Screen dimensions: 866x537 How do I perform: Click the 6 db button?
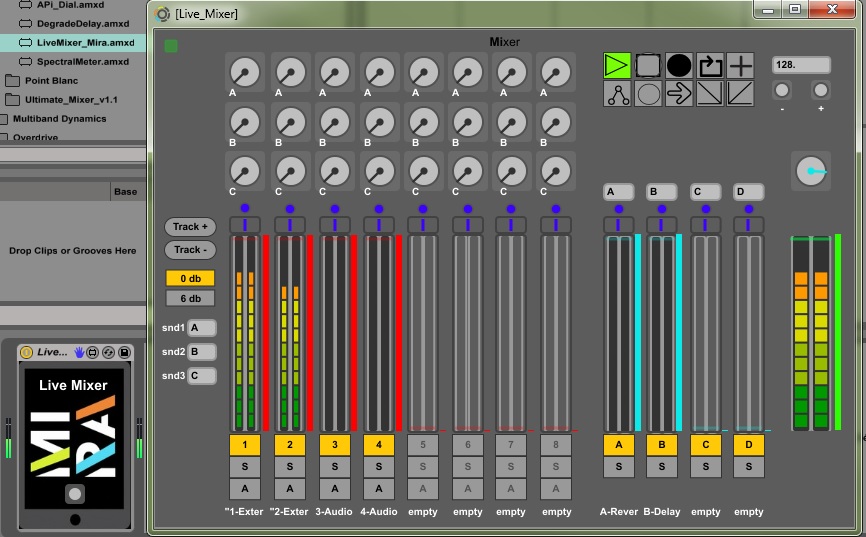[190, 298]
